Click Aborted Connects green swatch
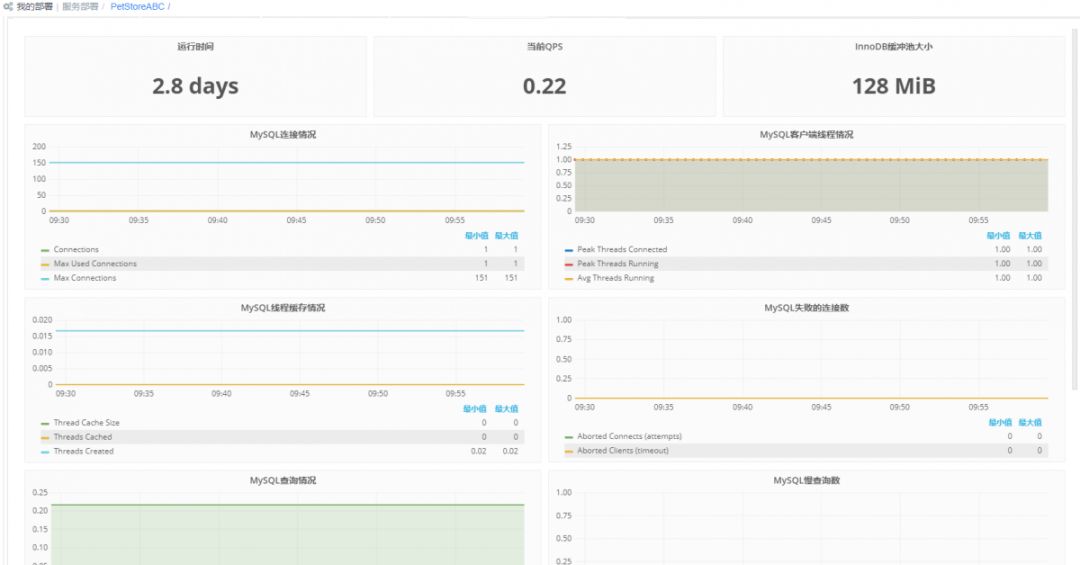Screen dimensions: 1080x565 (x=568, y=437)
